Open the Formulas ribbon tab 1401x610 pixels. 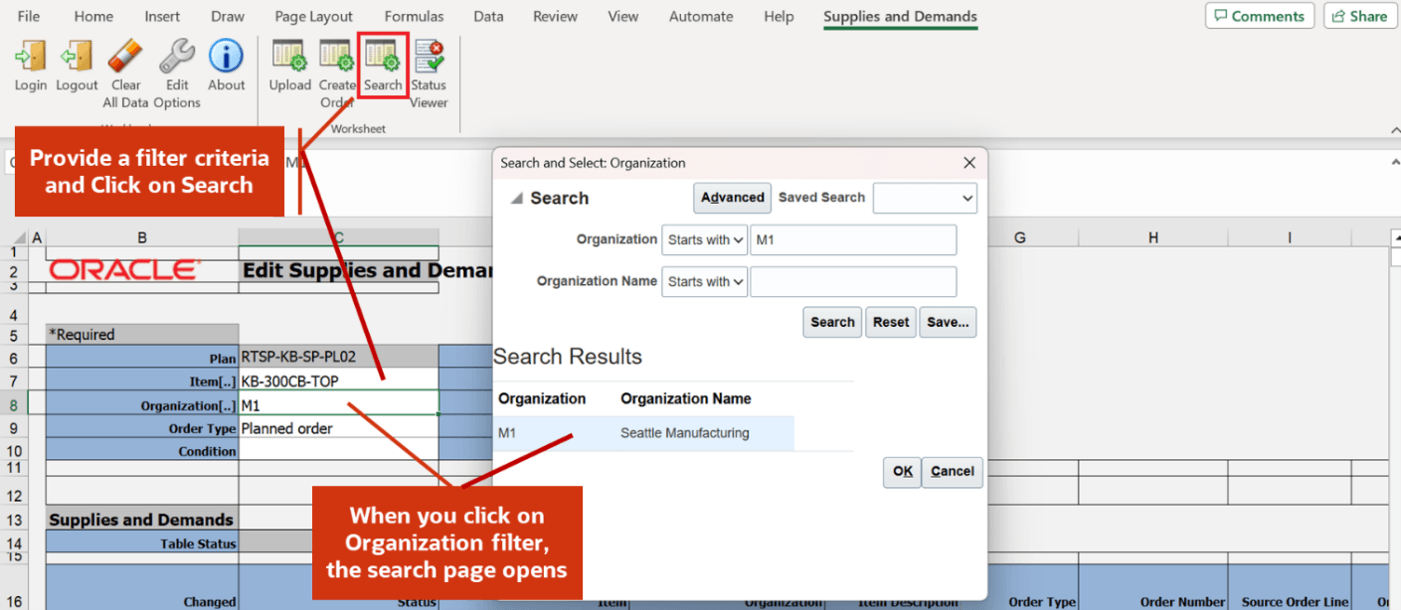click(x=414, y=16)
